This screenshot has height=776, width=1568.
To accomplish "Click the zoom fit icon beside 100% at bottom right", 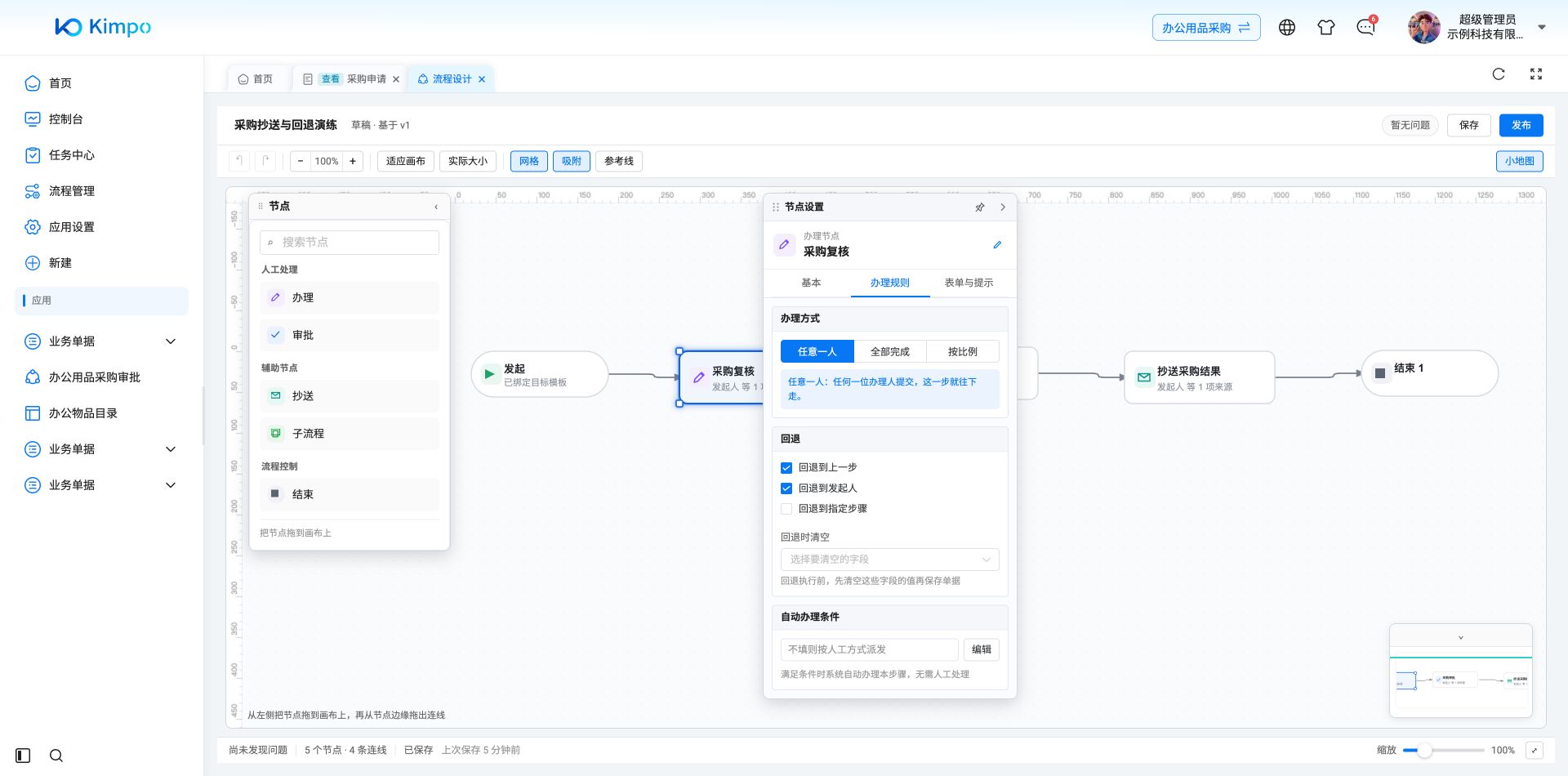I will pos(1535,750).
